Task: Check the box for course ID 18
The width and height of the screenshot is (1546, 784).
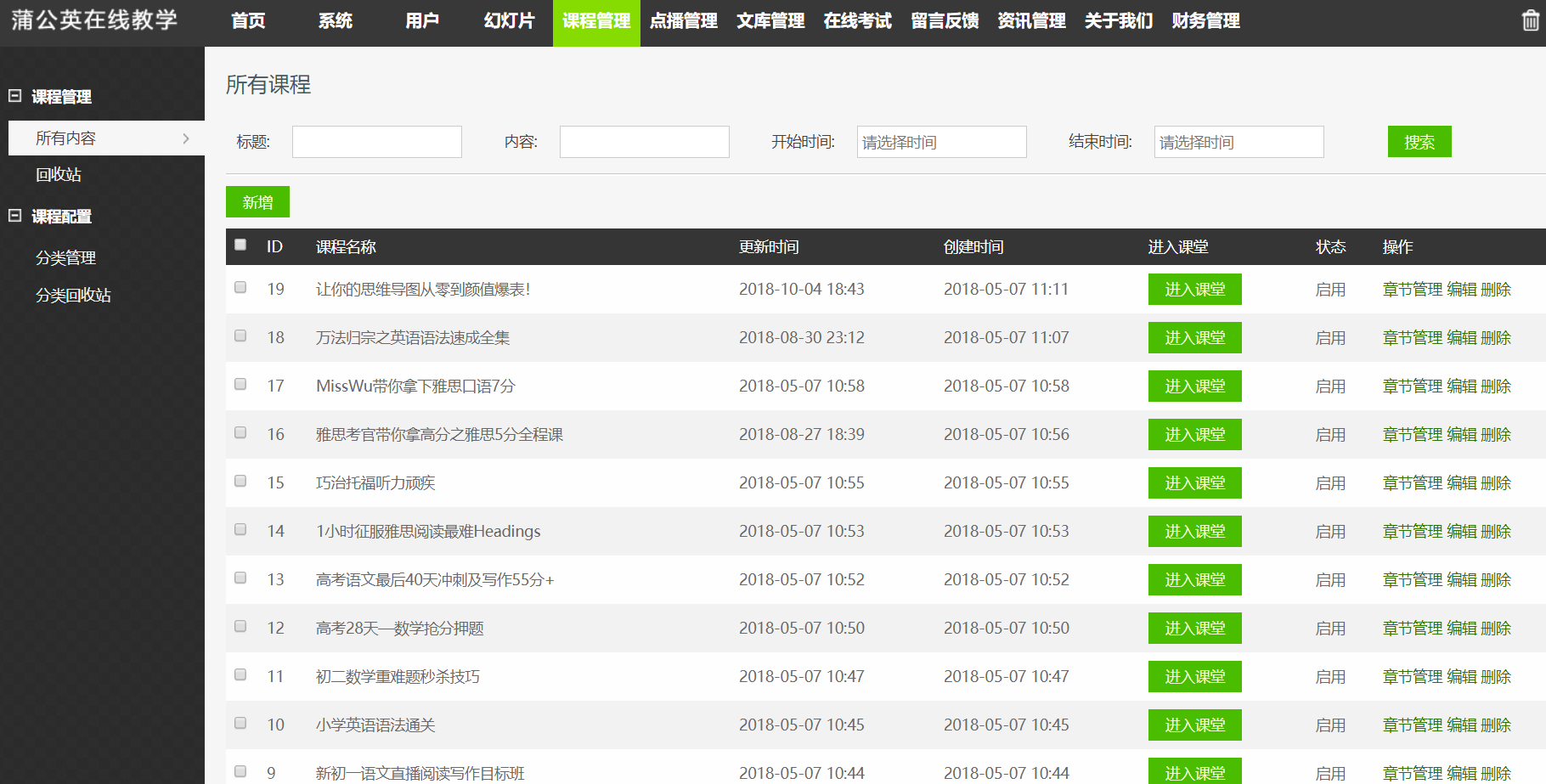Action: 240,336
